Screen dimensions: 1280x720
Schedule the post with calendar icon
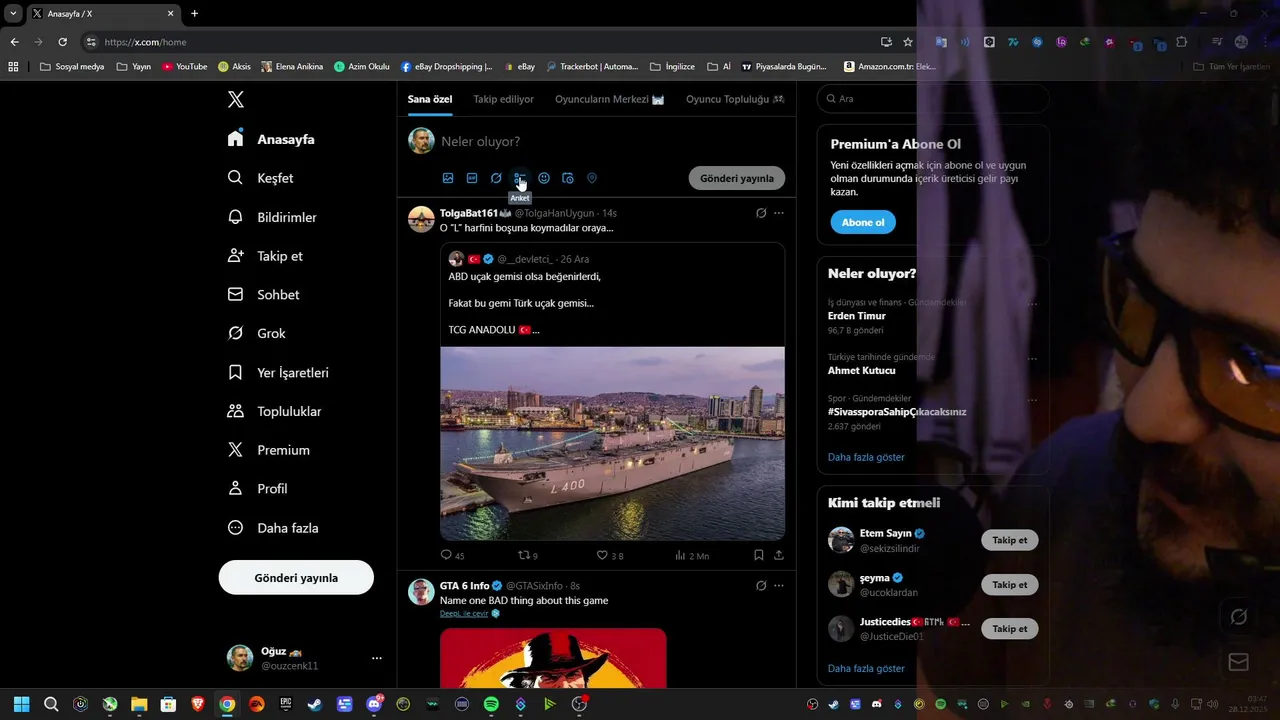(x=568, y=178)
